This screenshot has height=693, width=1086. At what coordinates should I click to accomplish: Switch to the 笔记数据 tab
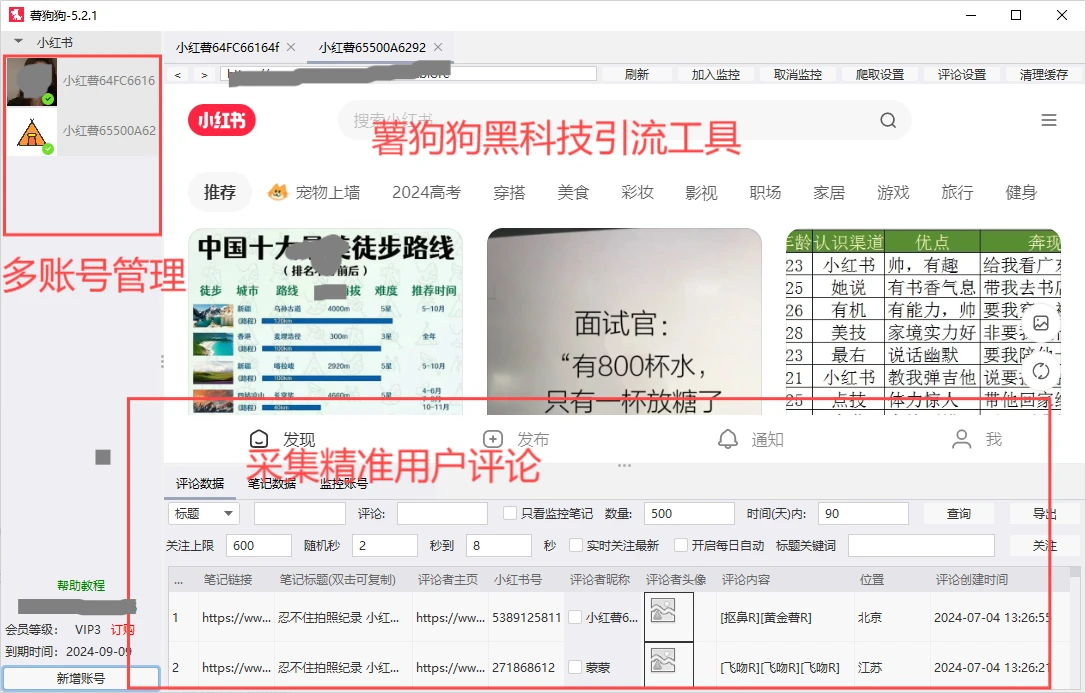(x=272, y=484)
